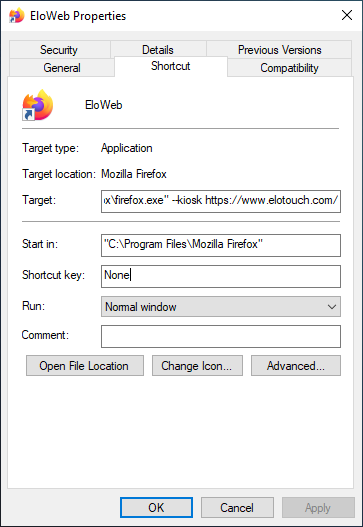Dismiss the dialog with Cancel
Viewport: 363px width, 527px height.
(237, 508)
